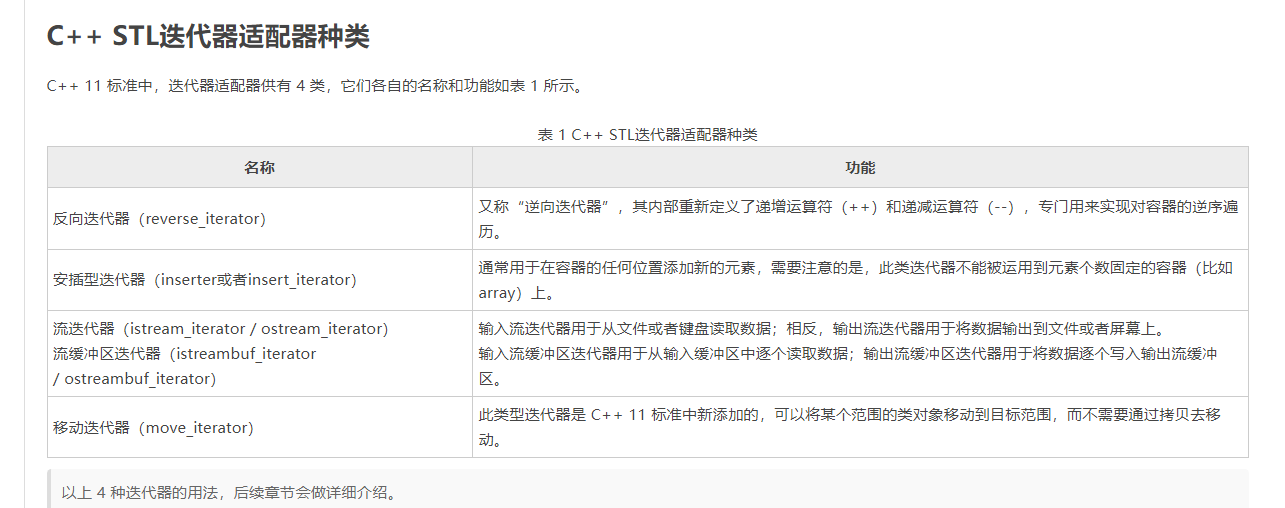Click the "名称" column header

pyautogui.click(x=259, y=168)
